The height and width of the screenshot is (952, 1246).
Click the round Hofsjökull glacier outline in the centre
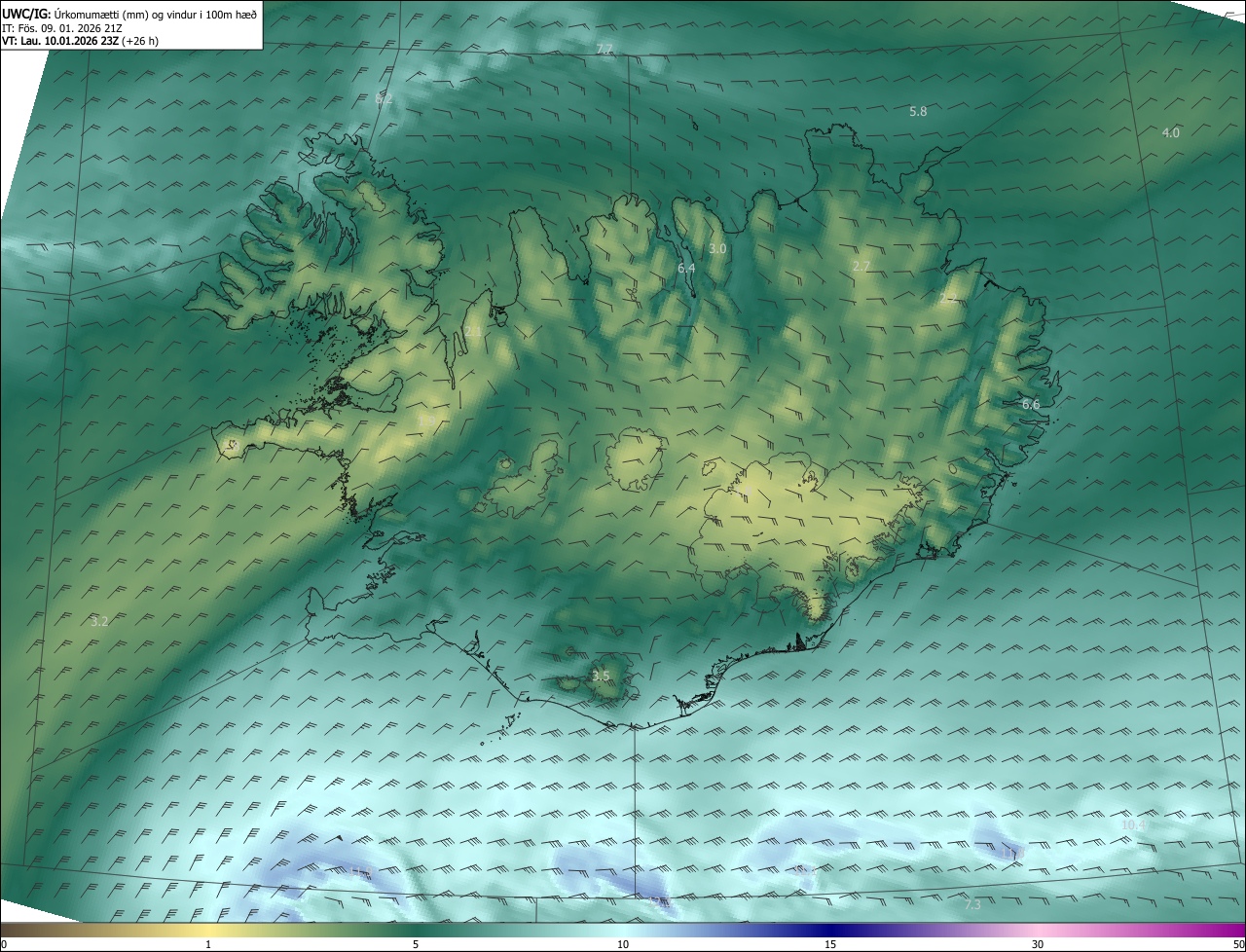click(637, 459)
